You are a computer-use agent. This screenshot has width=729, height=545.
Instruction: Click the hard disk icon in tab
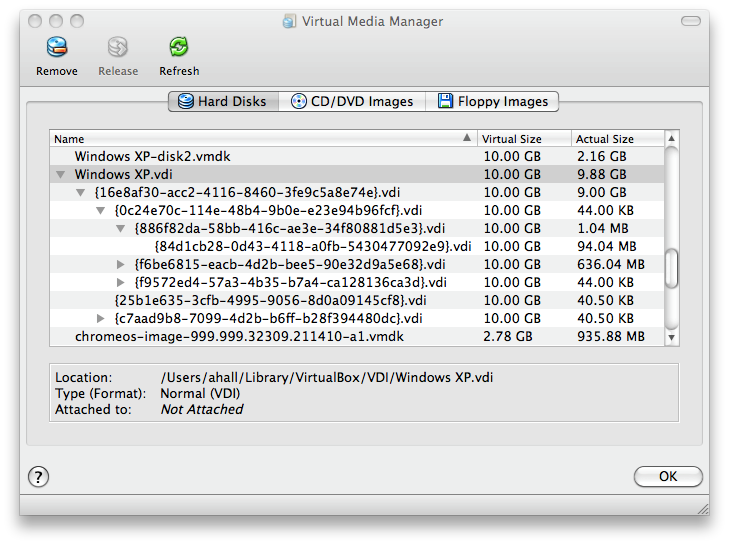pos(186,101)
